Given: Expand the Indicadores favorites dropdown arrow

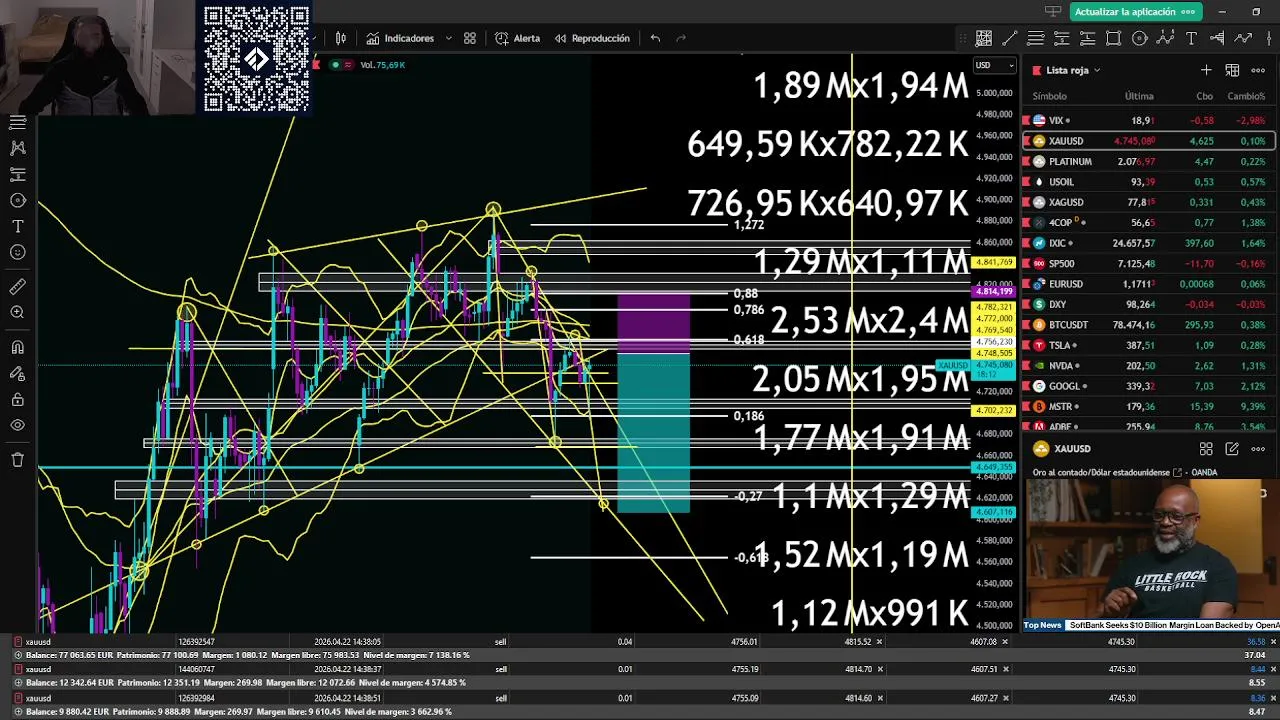Looking at the screenshot, I should 448,38.
